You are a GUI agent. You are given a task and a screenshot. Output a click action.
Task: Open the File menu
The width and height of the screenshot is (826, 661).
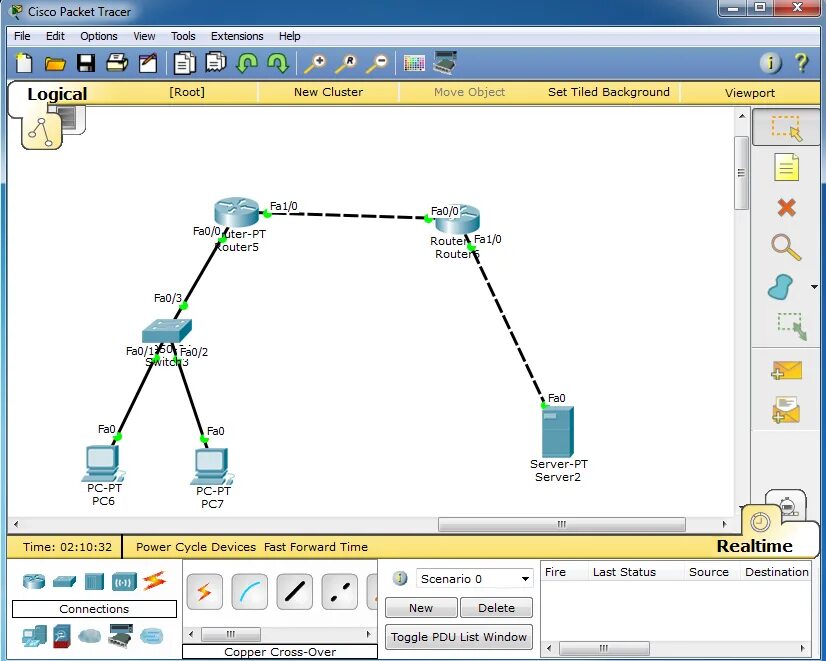(22, 36)
